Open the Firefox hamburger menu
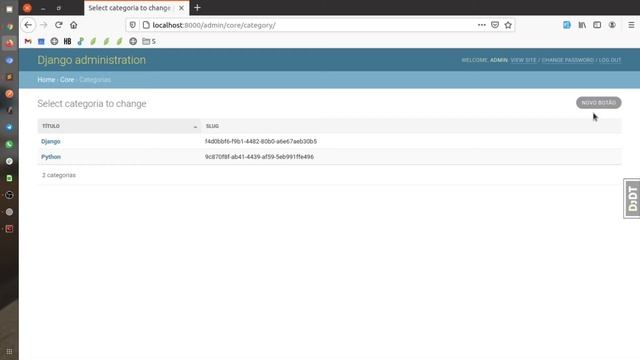 click(x=631, y=25)
